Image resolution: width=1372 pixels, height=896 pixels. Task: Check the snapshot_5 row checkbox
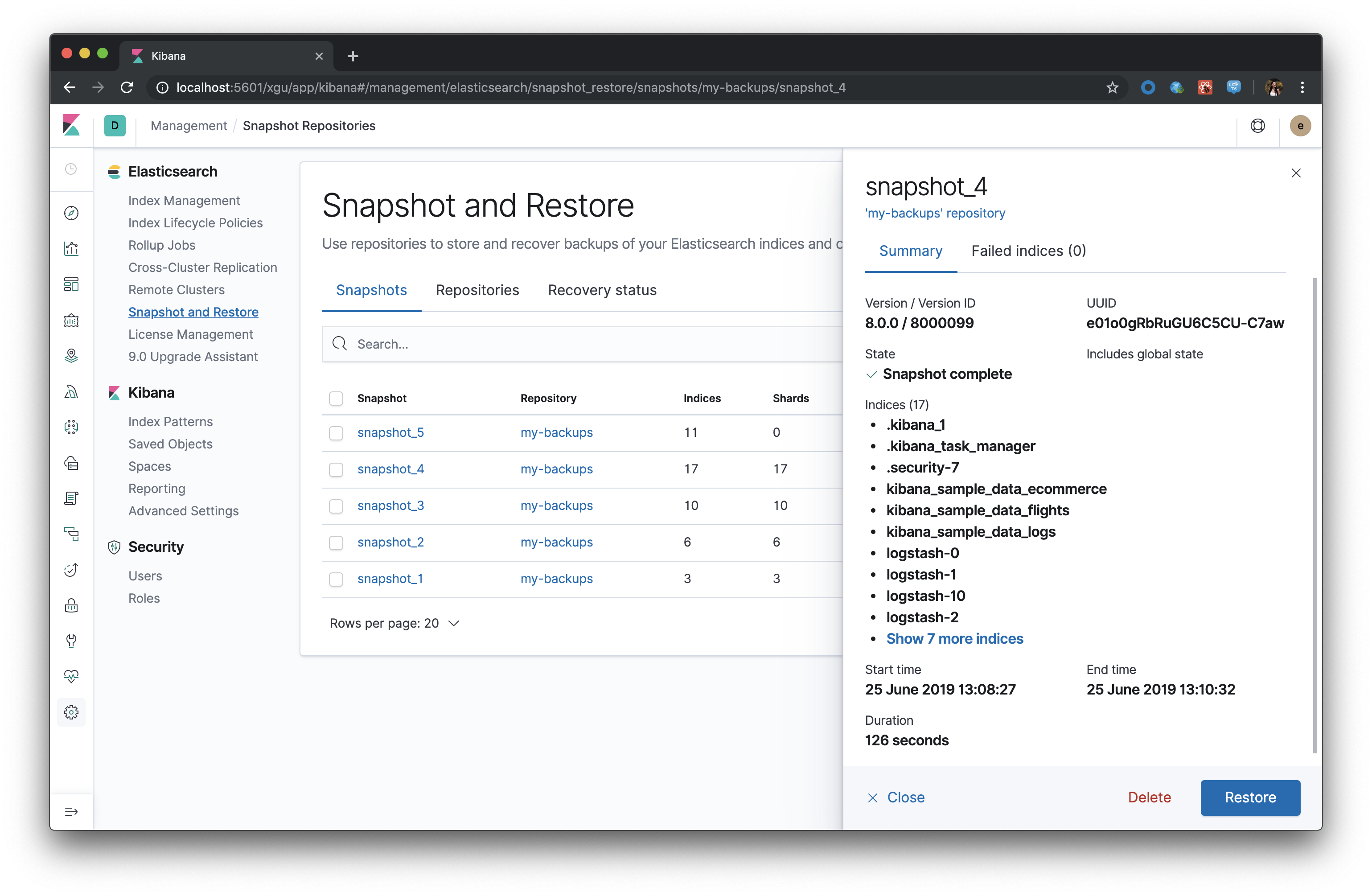336,433
